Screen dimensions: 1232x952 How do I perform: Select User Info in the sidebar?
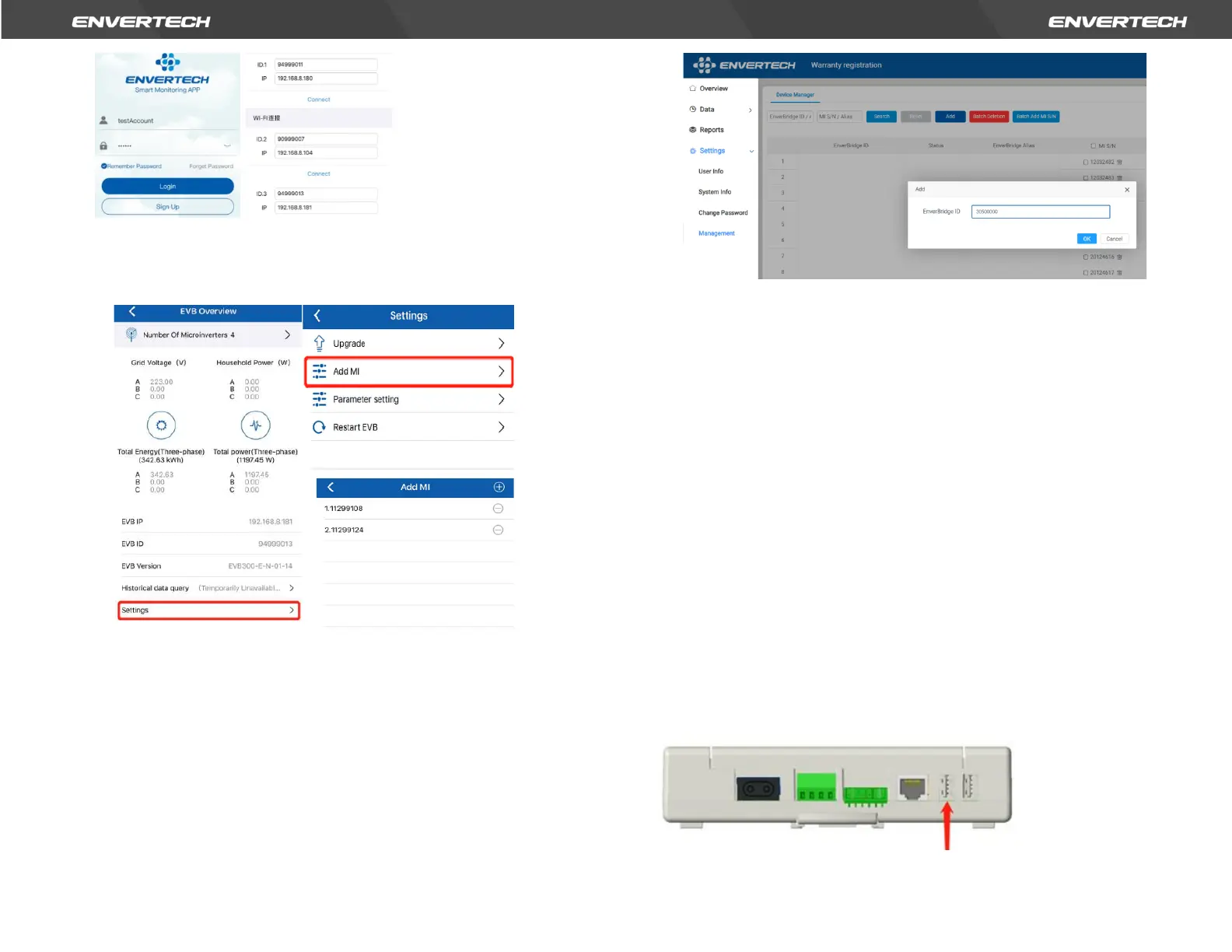pos(711,171)
